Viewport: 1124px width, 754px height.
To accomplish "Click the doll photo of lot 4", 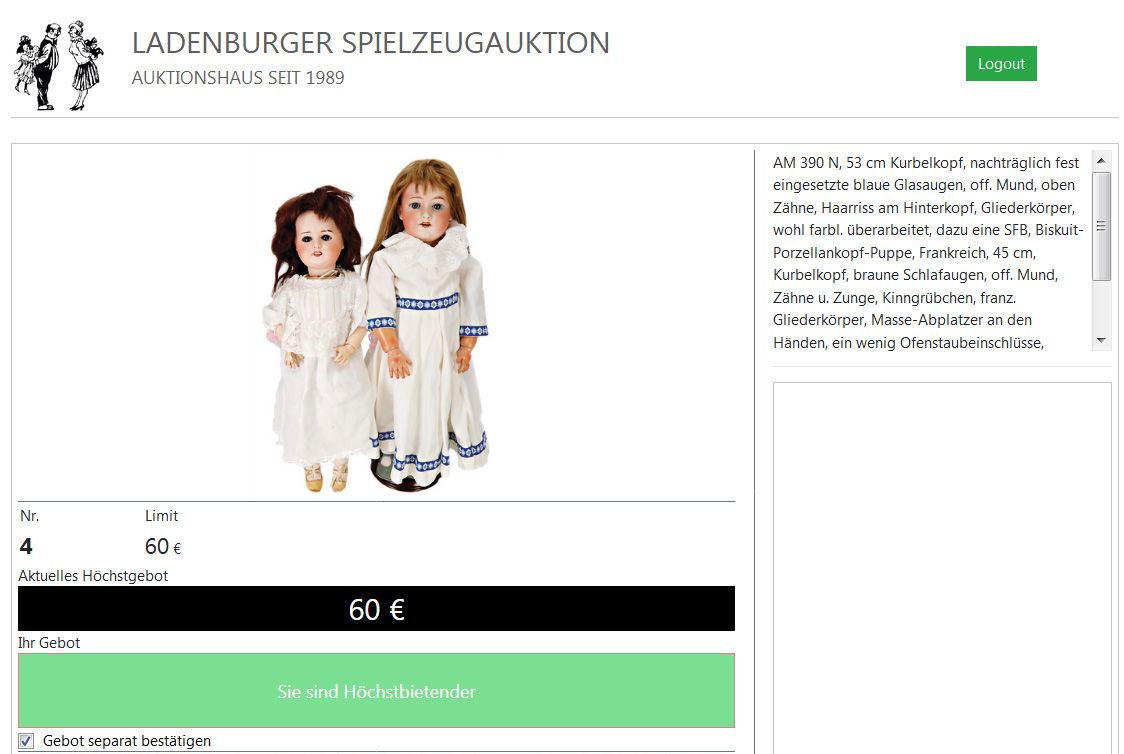I will 378,325.
